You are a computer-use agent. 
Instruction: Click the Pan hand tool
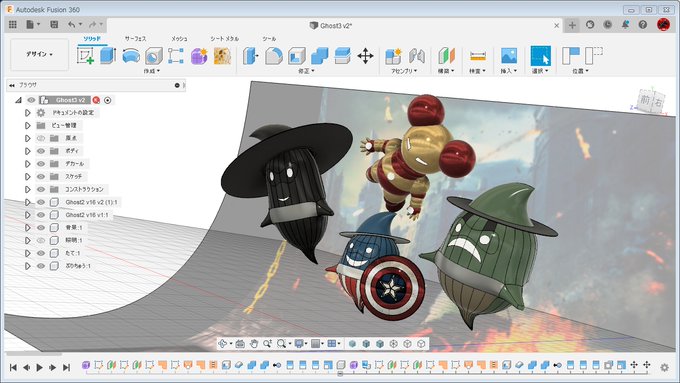pyautogui.click(x=254, y=344)
